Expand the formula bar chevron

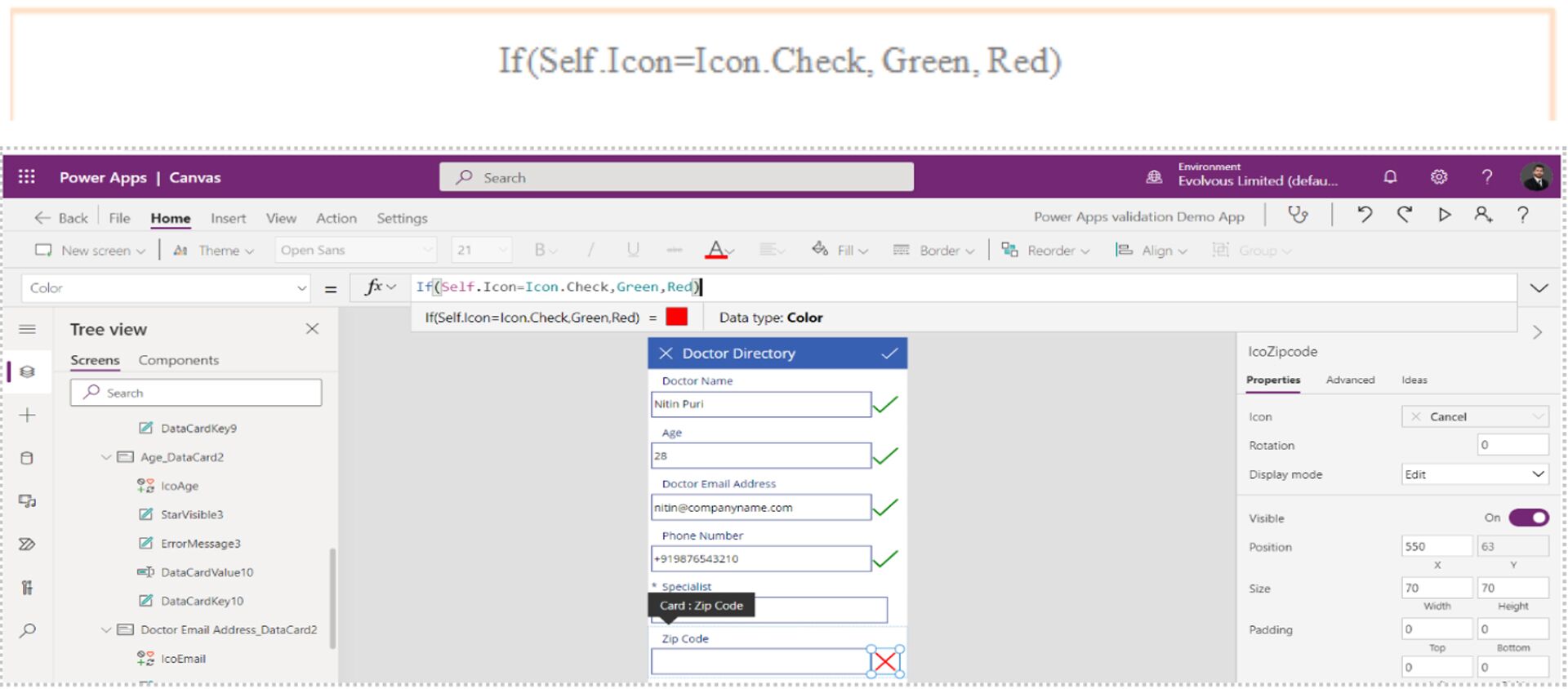1539,288
